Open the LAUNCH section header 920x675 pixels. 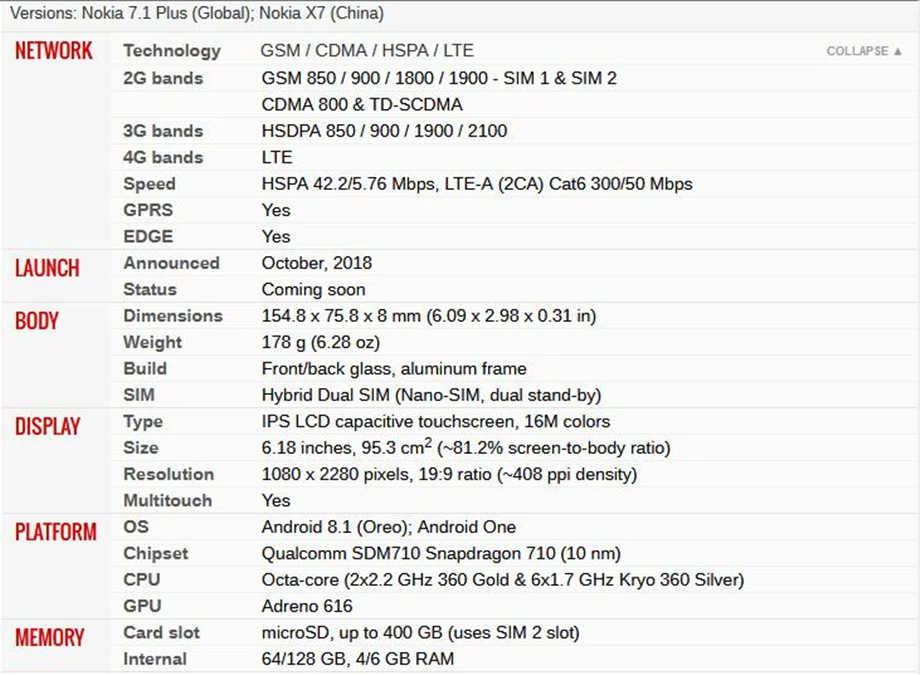[x=47, y=268]
